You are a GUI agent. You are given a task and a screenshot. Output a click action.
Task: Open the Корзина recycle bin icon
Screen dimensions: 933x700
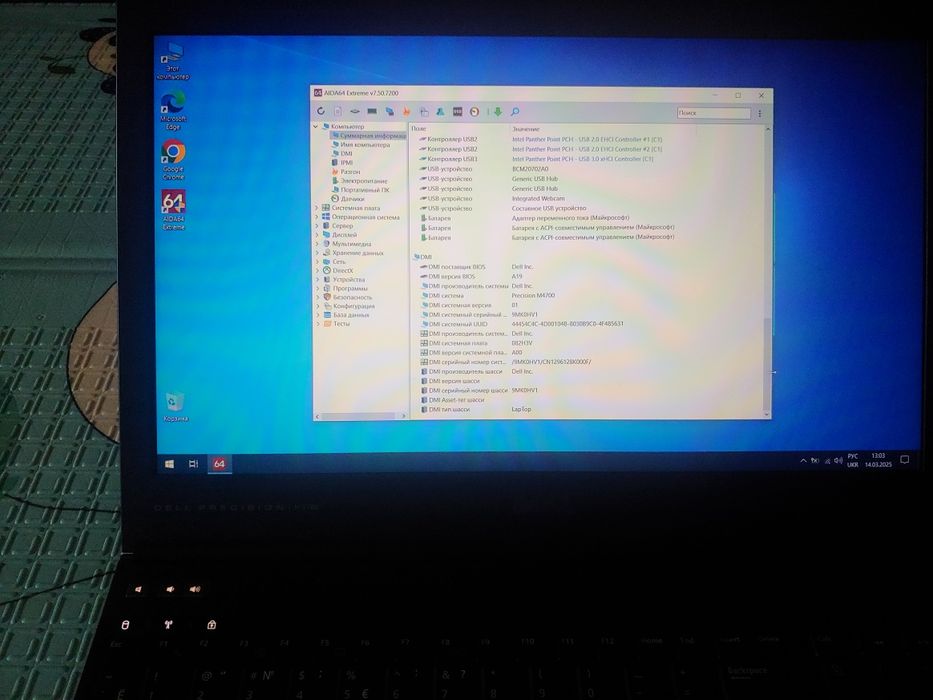pyautogui.click(x=175, y=407)
